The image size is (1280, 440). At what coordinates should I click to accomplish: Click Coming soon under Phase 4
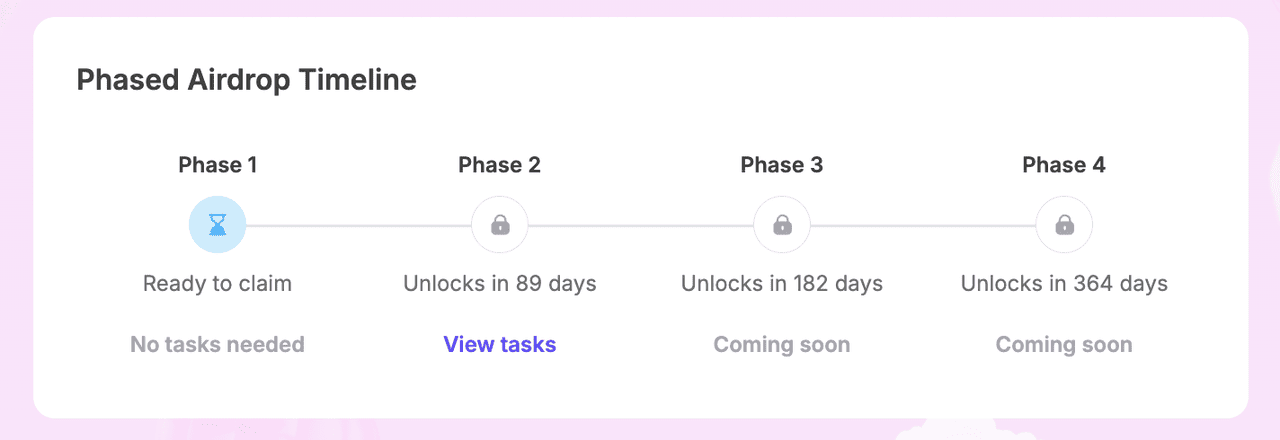[x=1064, y=345]
